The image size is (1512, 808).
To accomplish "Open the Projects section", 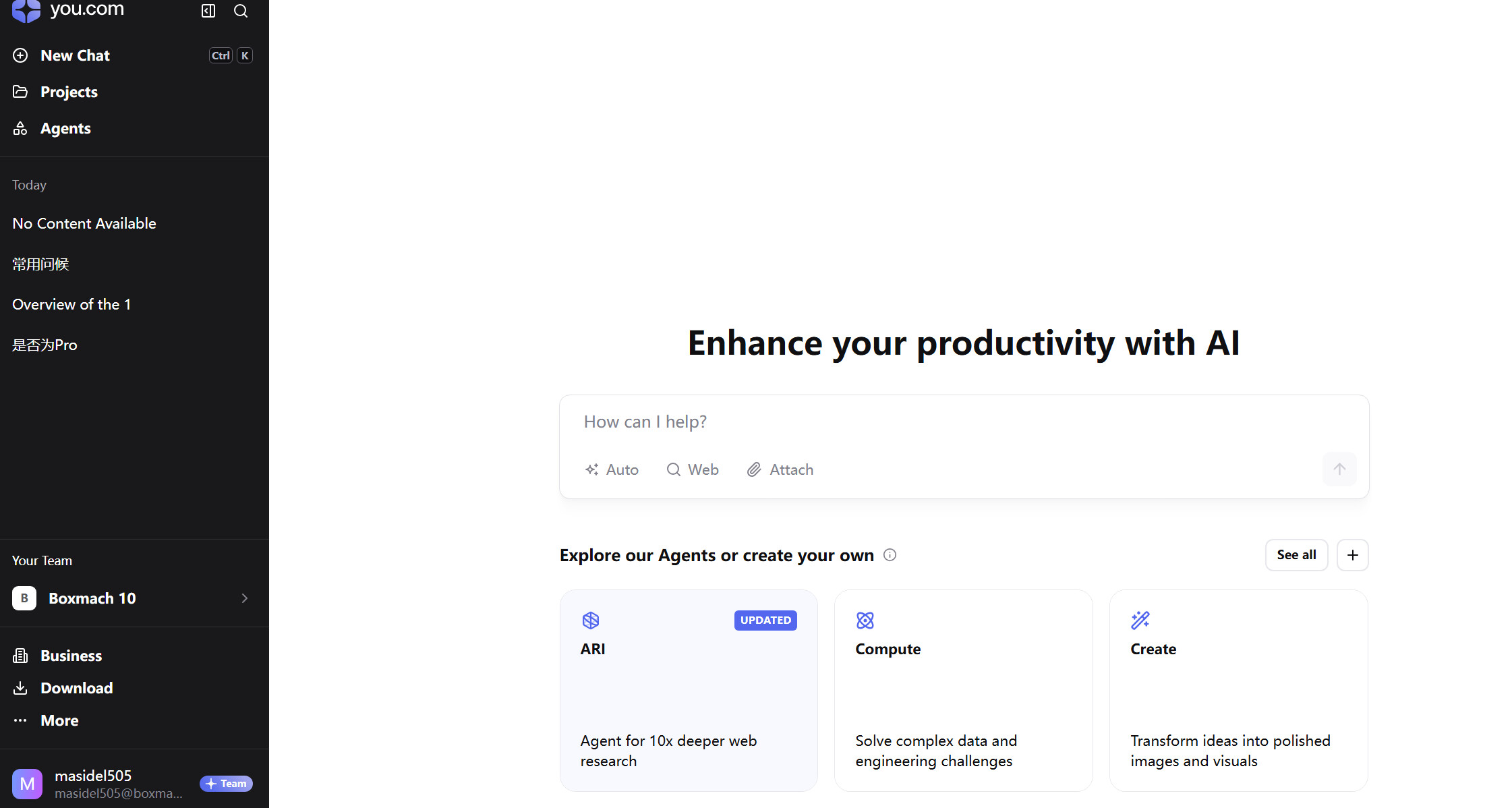I will [69, 92].
